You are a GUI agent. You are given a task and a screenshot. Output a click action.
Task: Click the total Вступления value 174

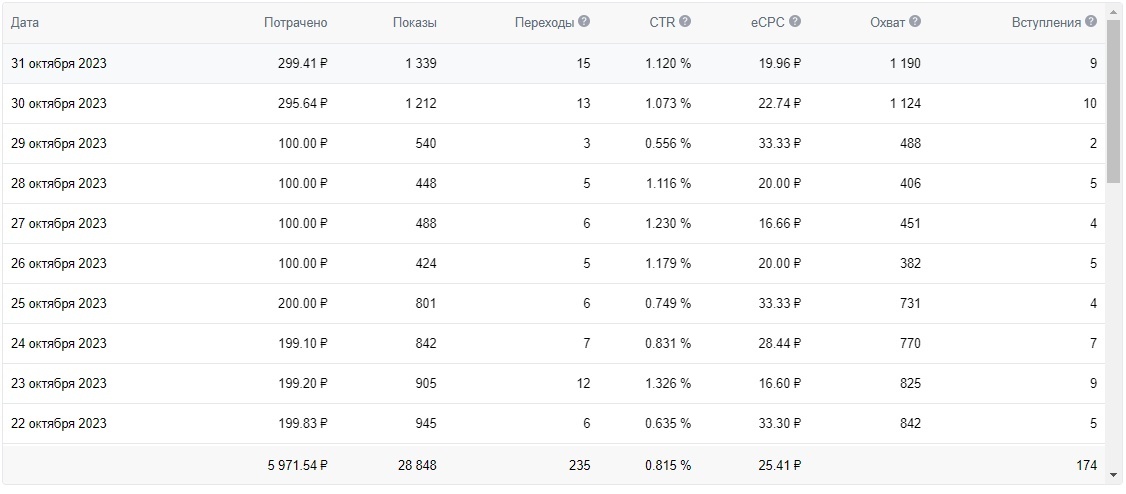click(1085, 465)
